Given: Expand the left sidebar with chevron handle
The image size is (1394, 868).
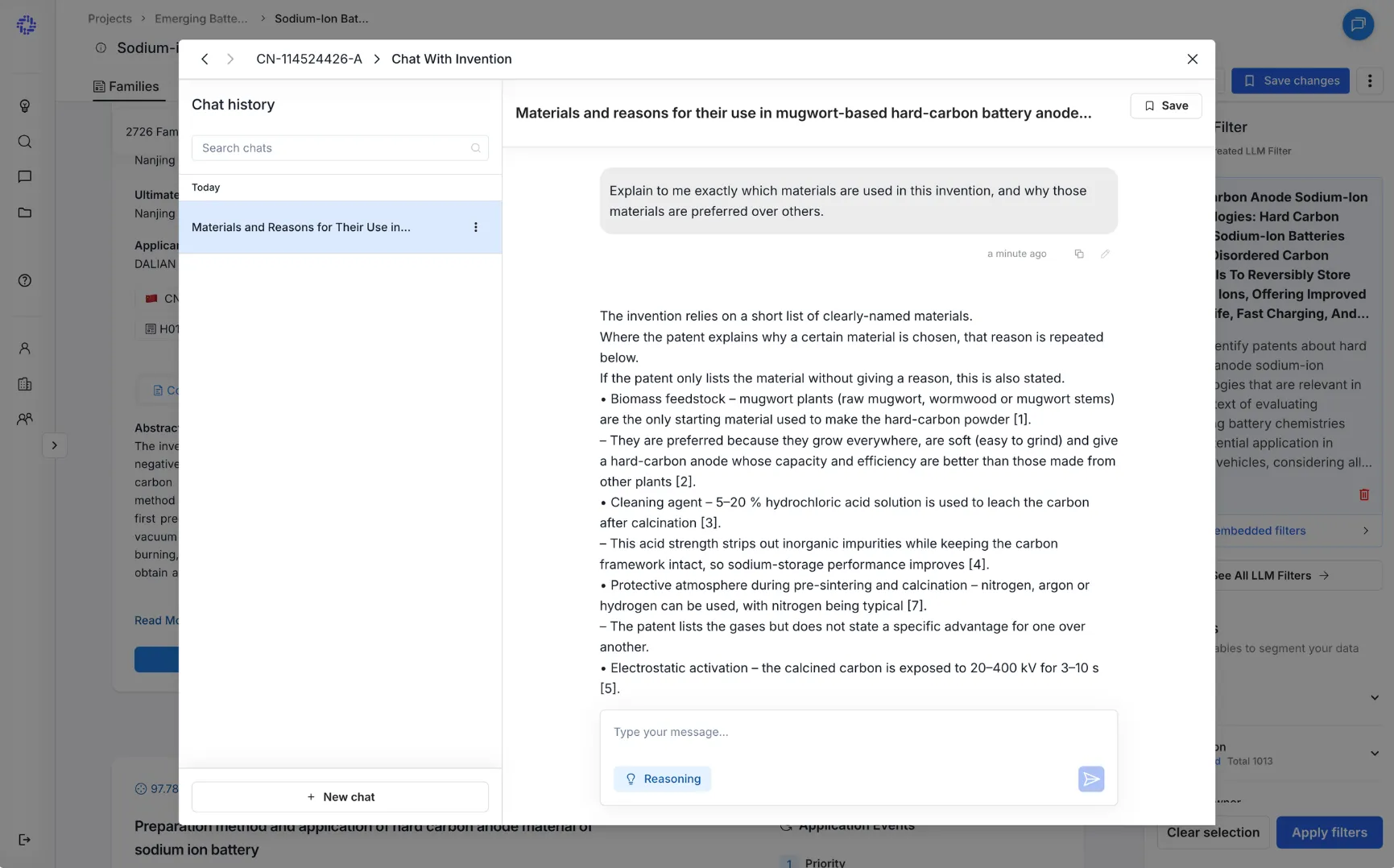Looking at the screenshot, I should [x=54, y=445].
